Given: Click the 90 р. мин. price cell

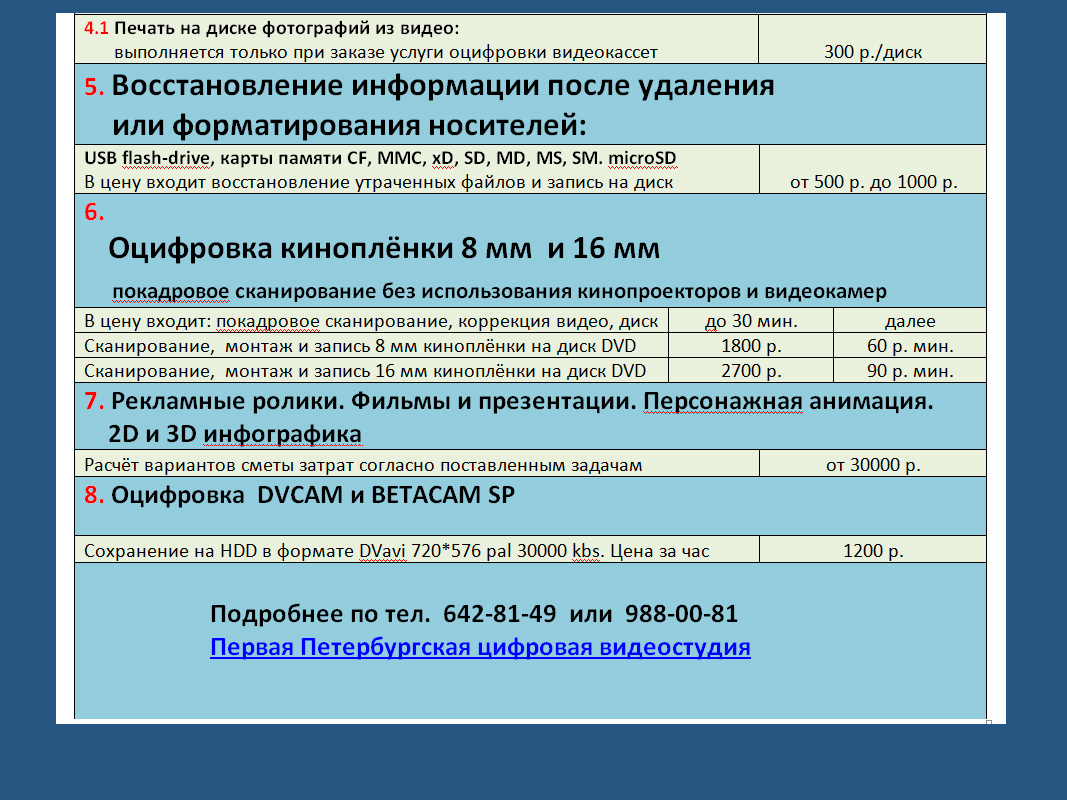Looking at the screenshot, I should (x=909, y=371).
